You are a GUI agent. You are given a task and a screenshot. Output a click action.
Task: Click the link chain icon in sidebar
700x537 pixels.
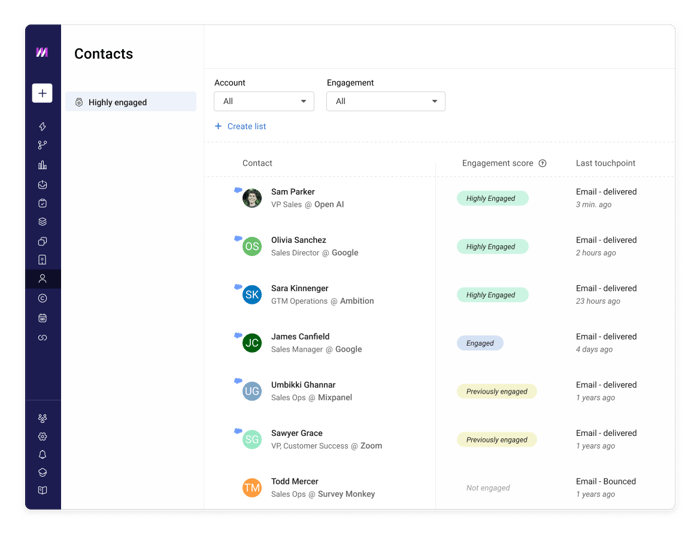pyautogui.click(x=42, y=337)
